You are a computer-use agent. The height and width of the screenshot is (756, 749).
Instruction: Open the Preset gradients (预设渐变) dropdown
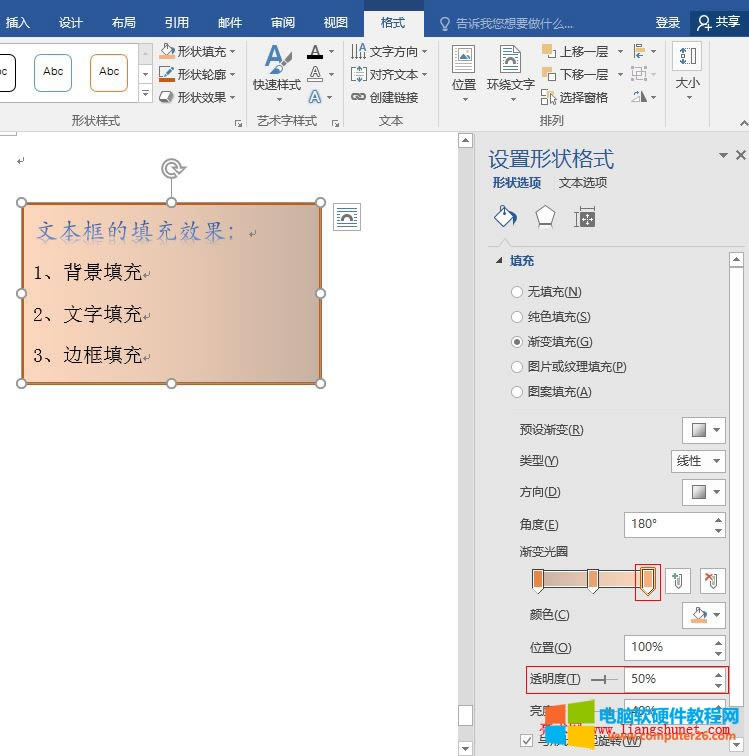pos(704,430)
